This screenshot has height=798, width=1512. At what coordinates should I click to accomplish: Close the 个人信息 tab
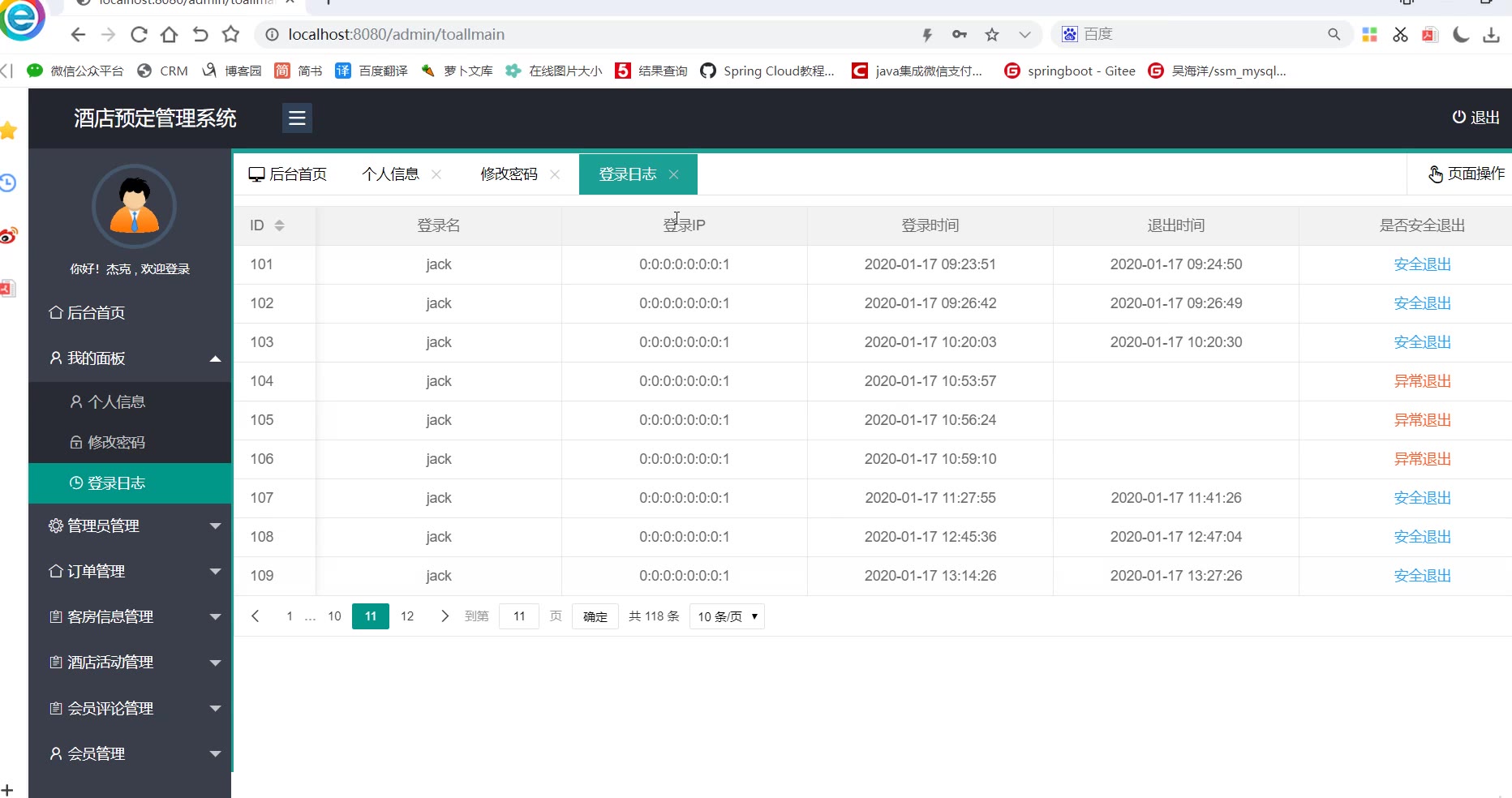click(436, 174)
